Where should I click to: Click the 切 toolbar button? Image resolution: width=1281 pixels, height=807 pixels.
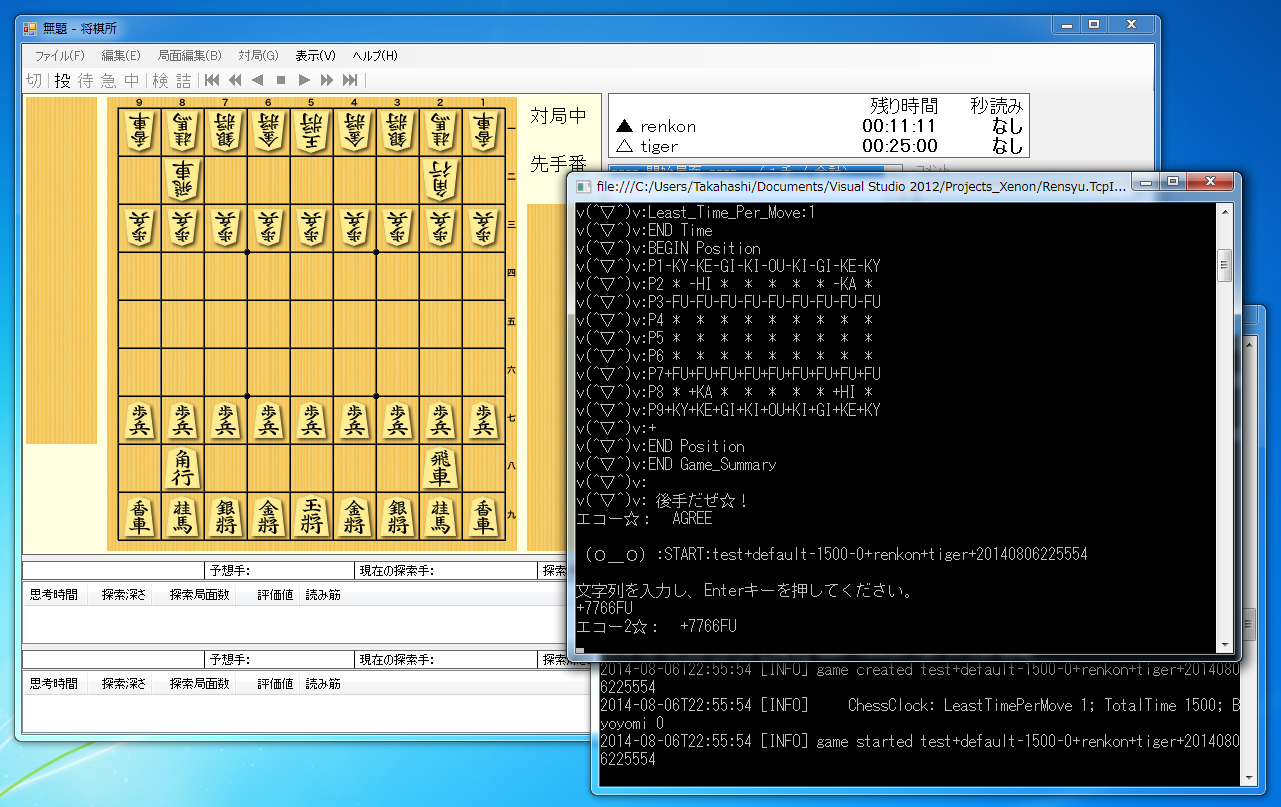pyautogui.click(x=34, y=80)
